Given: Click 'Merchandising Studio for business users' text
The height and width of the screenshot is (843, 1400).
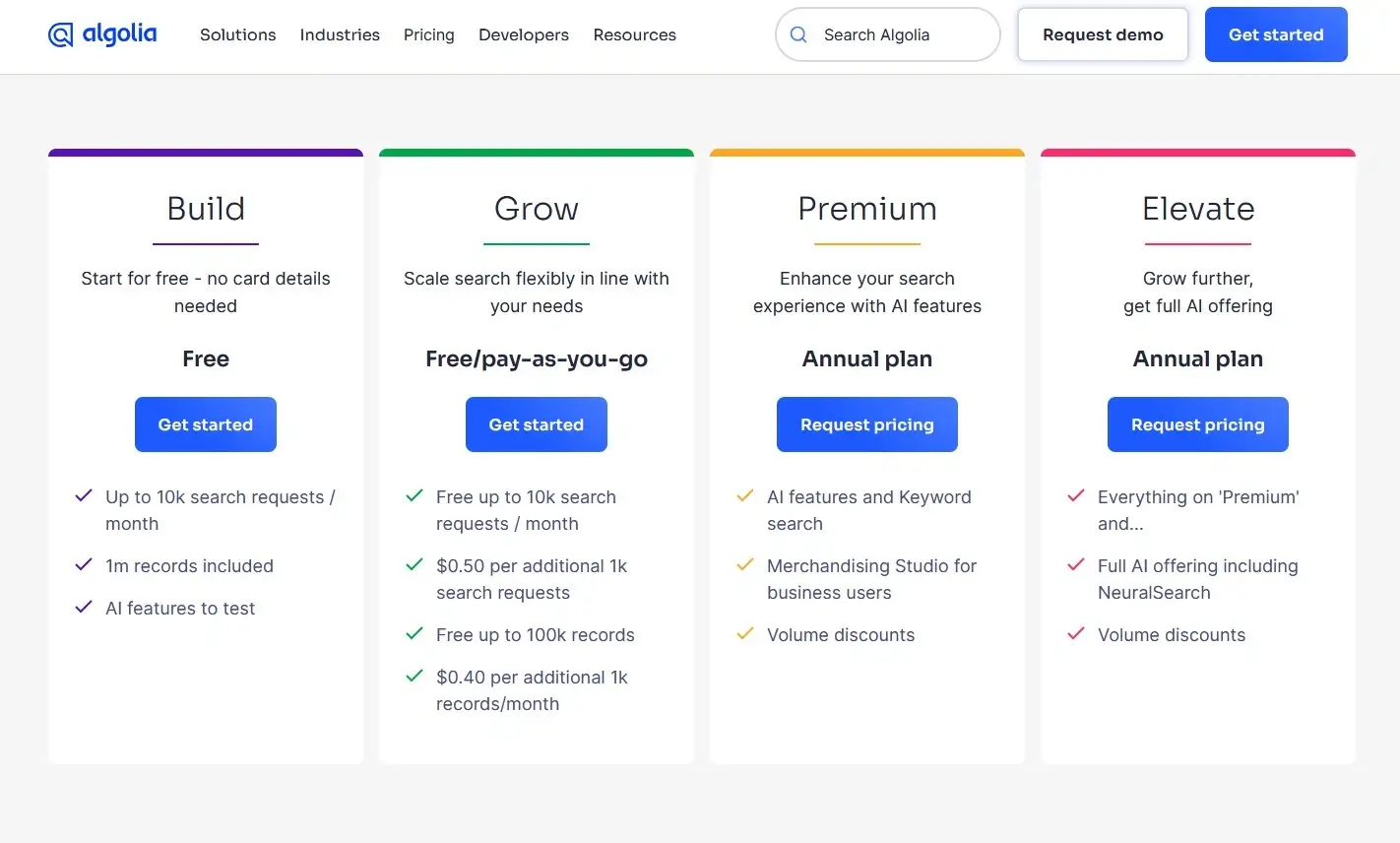Looking at the screenshot, I should (872, 579).
